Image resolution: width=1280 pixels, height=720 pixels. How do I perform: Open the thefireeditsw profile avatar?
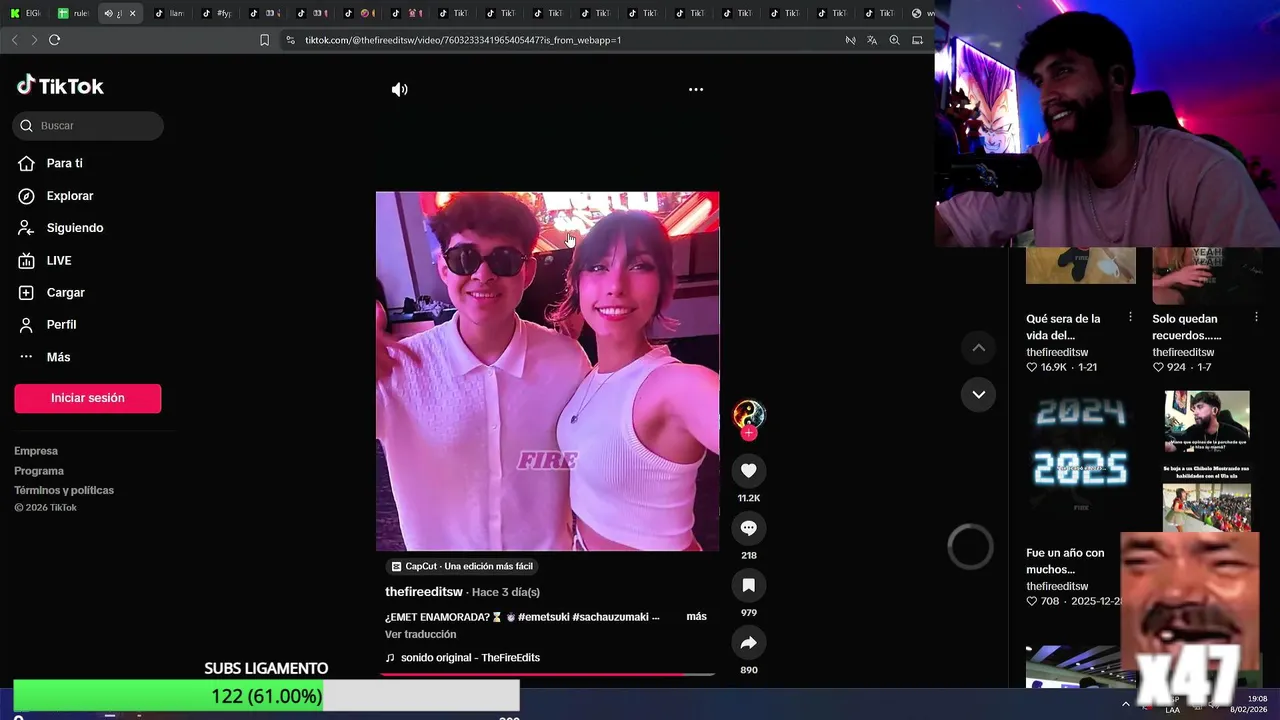point(749,414)
